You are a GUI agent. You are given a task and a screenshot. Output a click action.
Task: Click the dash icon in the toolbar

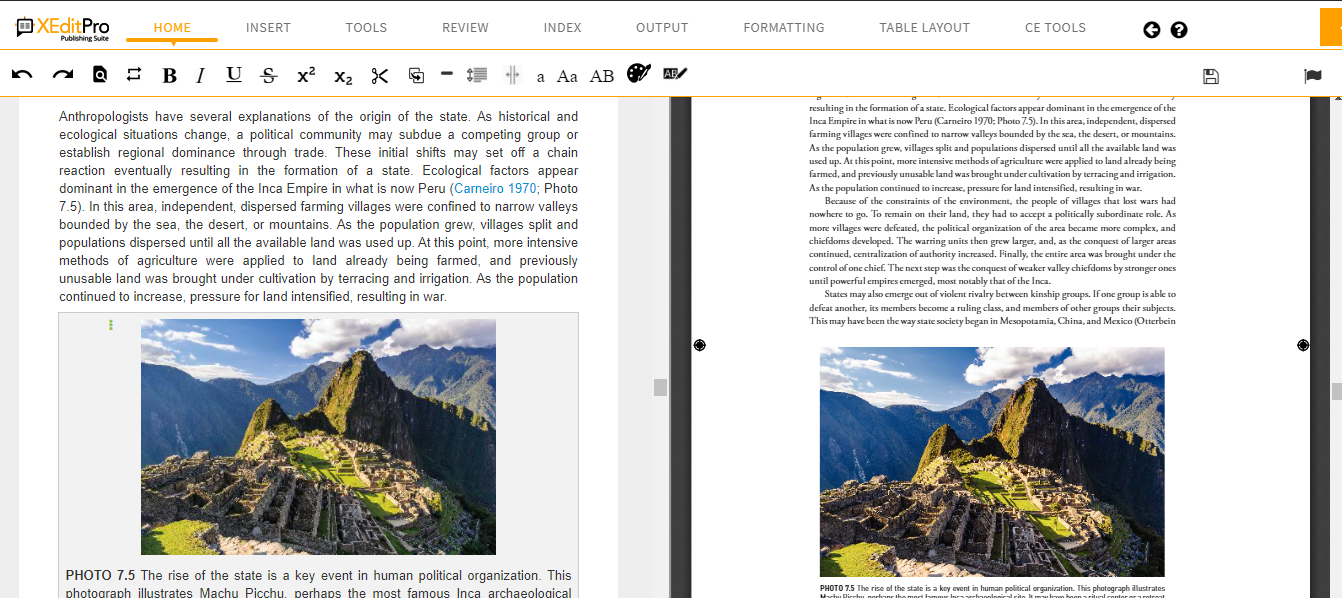point(447,74)
